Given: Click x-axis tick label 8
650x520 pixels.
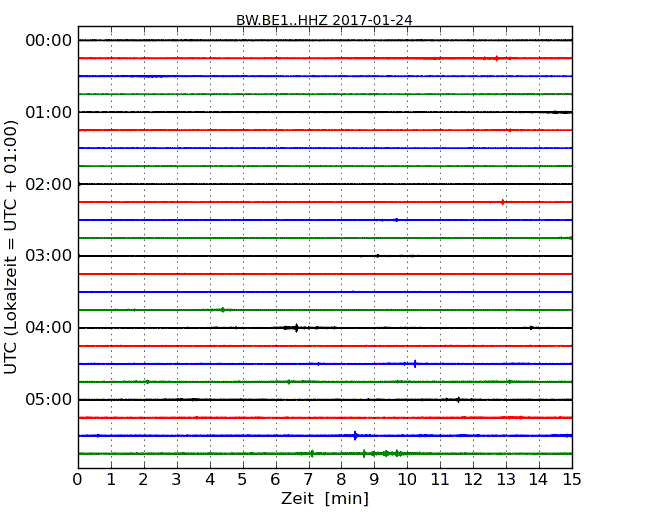Looking at the screenshot, I should click(x=341, y=480).
